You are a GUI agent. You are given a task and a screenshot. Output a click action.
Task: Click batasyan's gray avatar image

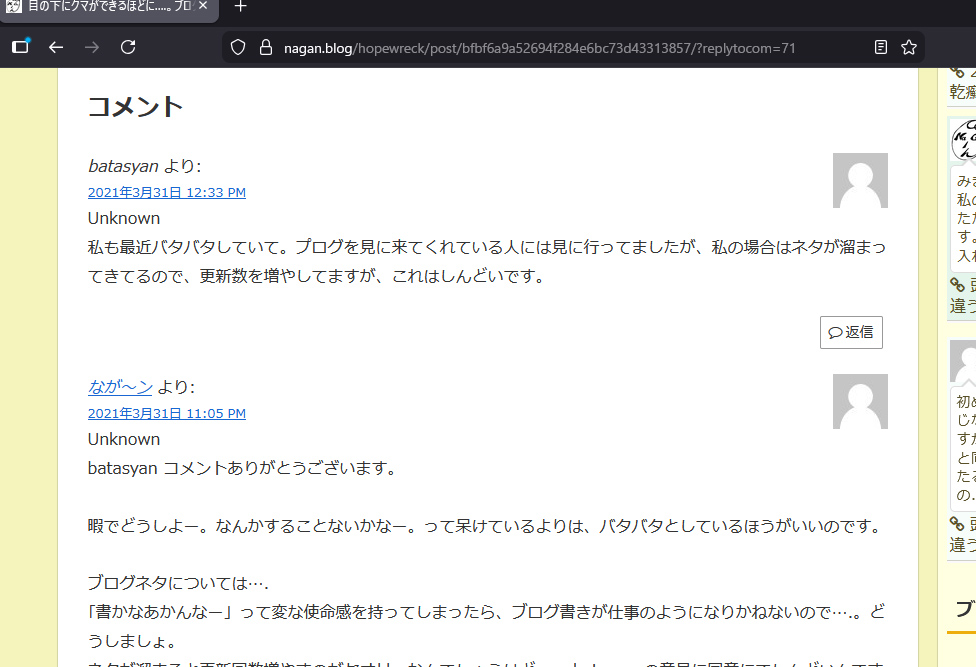point(860,181)
